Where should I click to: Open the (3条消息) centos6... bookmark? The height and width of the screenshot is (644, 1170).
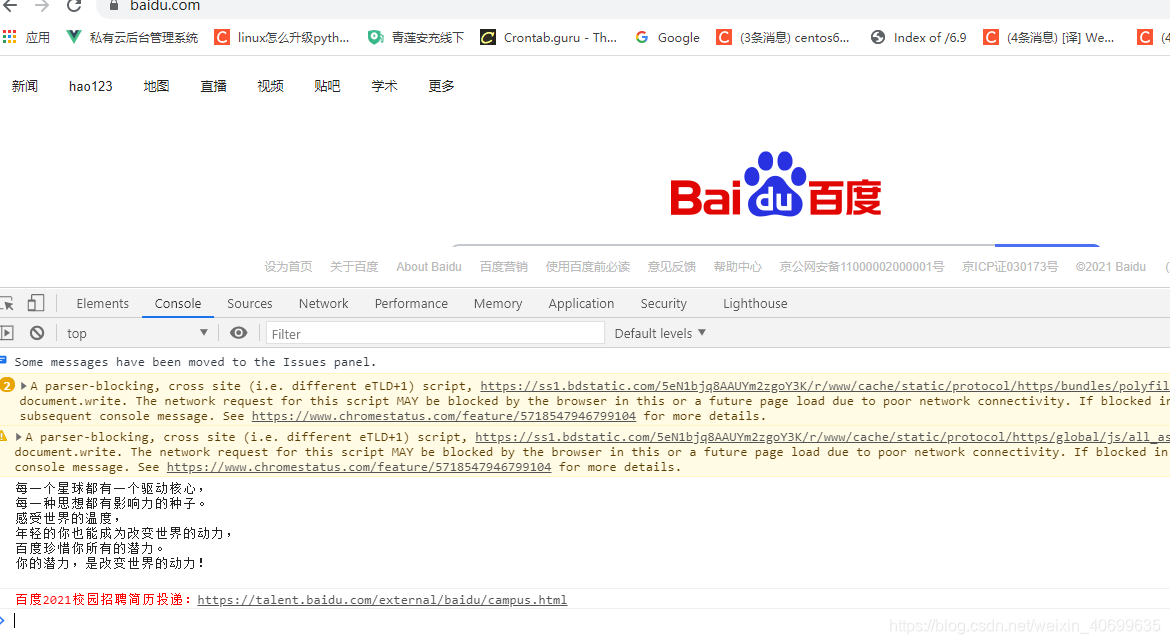783,37
